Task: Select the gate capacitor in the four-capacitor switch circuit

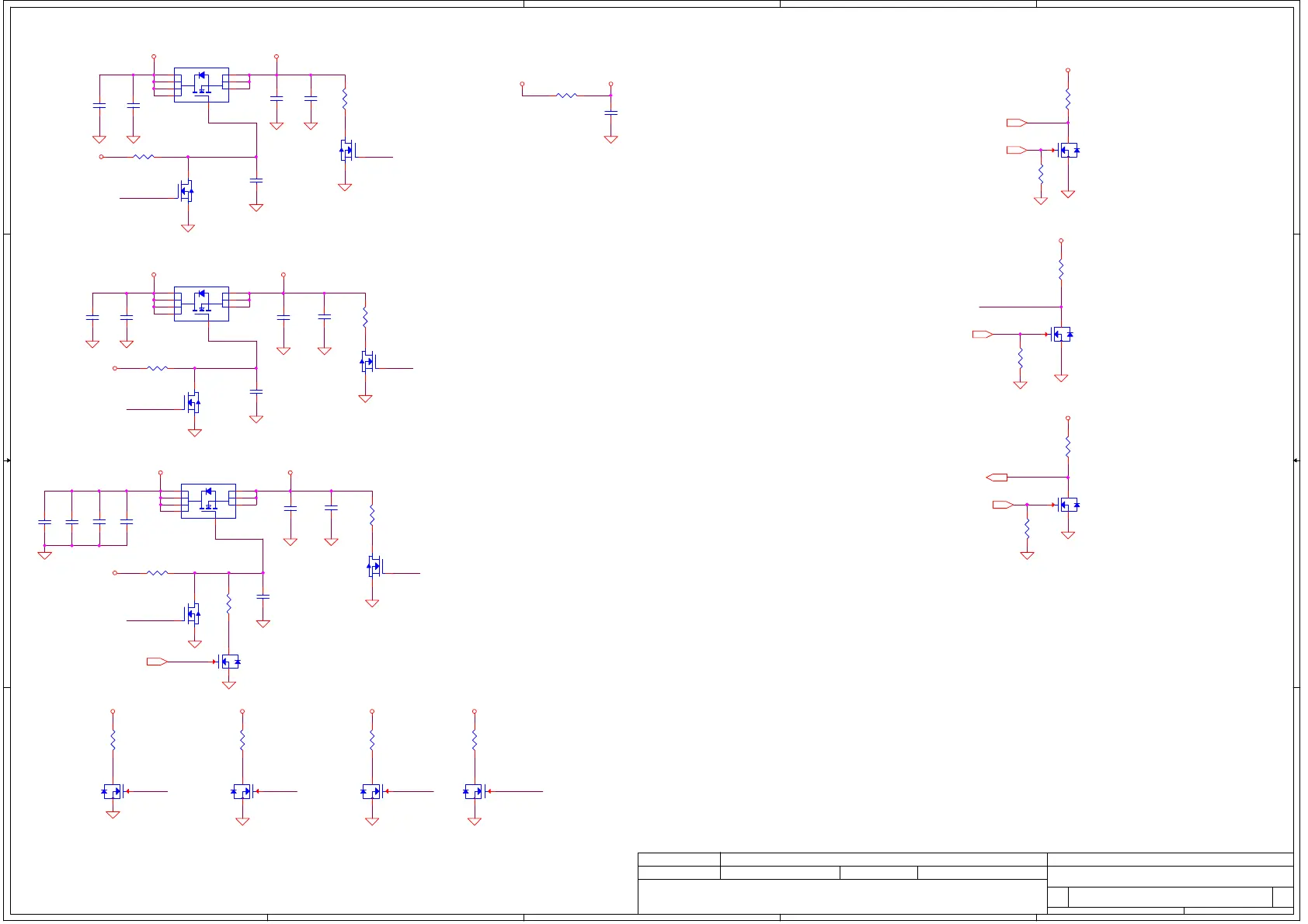Action: pos(263,596)
